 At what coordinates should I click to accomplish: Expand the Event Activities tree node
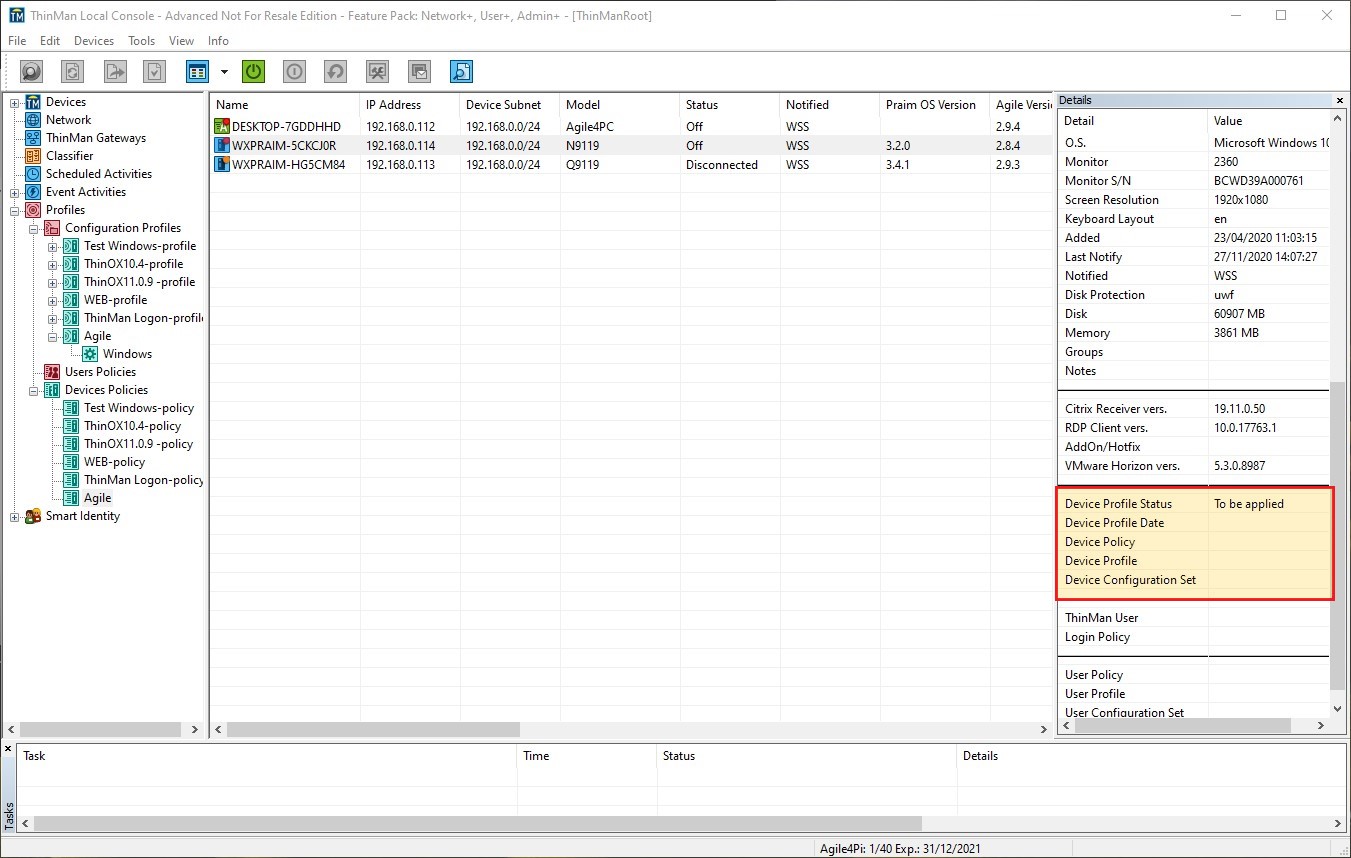coord(15,192)
